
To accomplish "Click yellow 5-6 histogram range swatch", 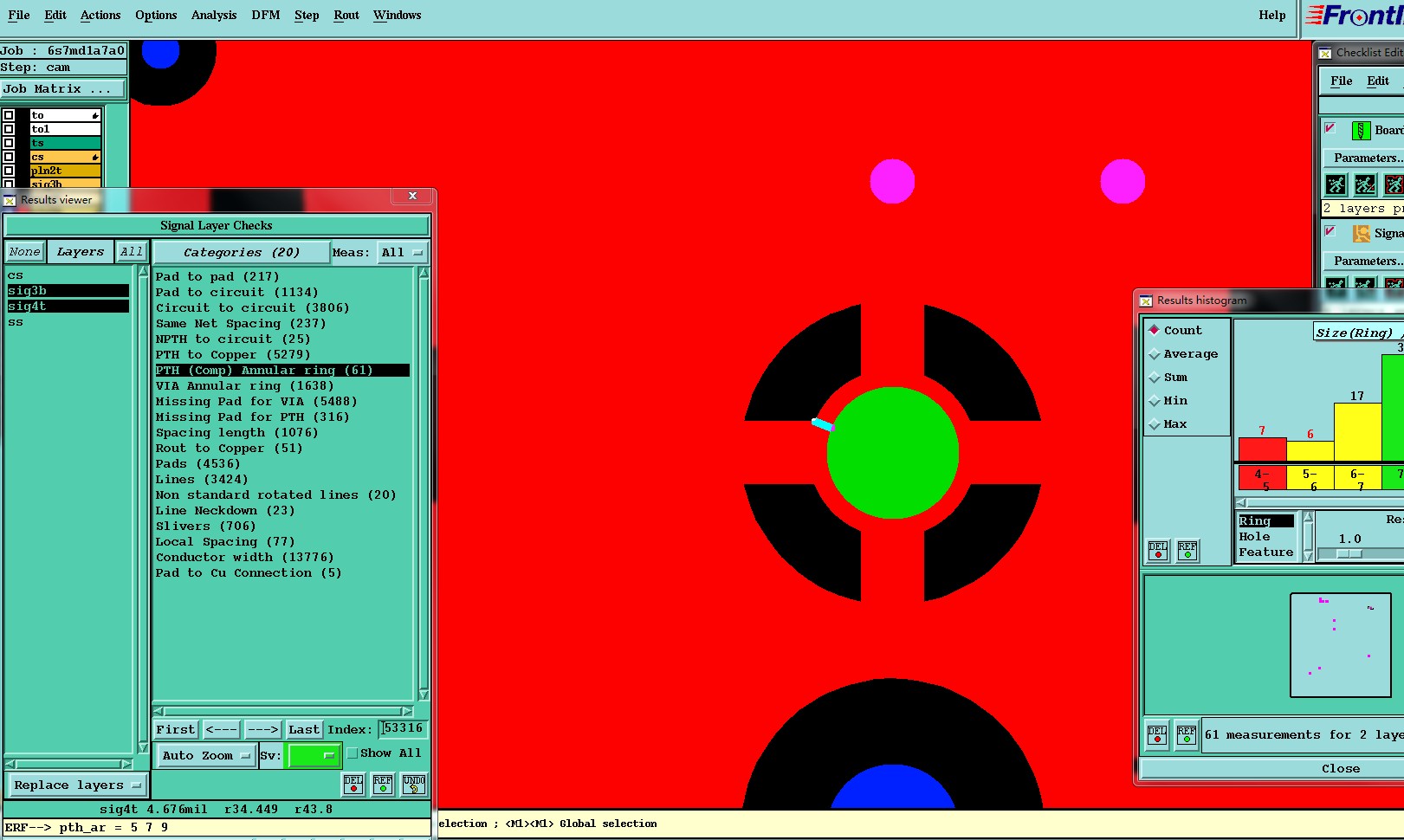I will (1310, 477).
